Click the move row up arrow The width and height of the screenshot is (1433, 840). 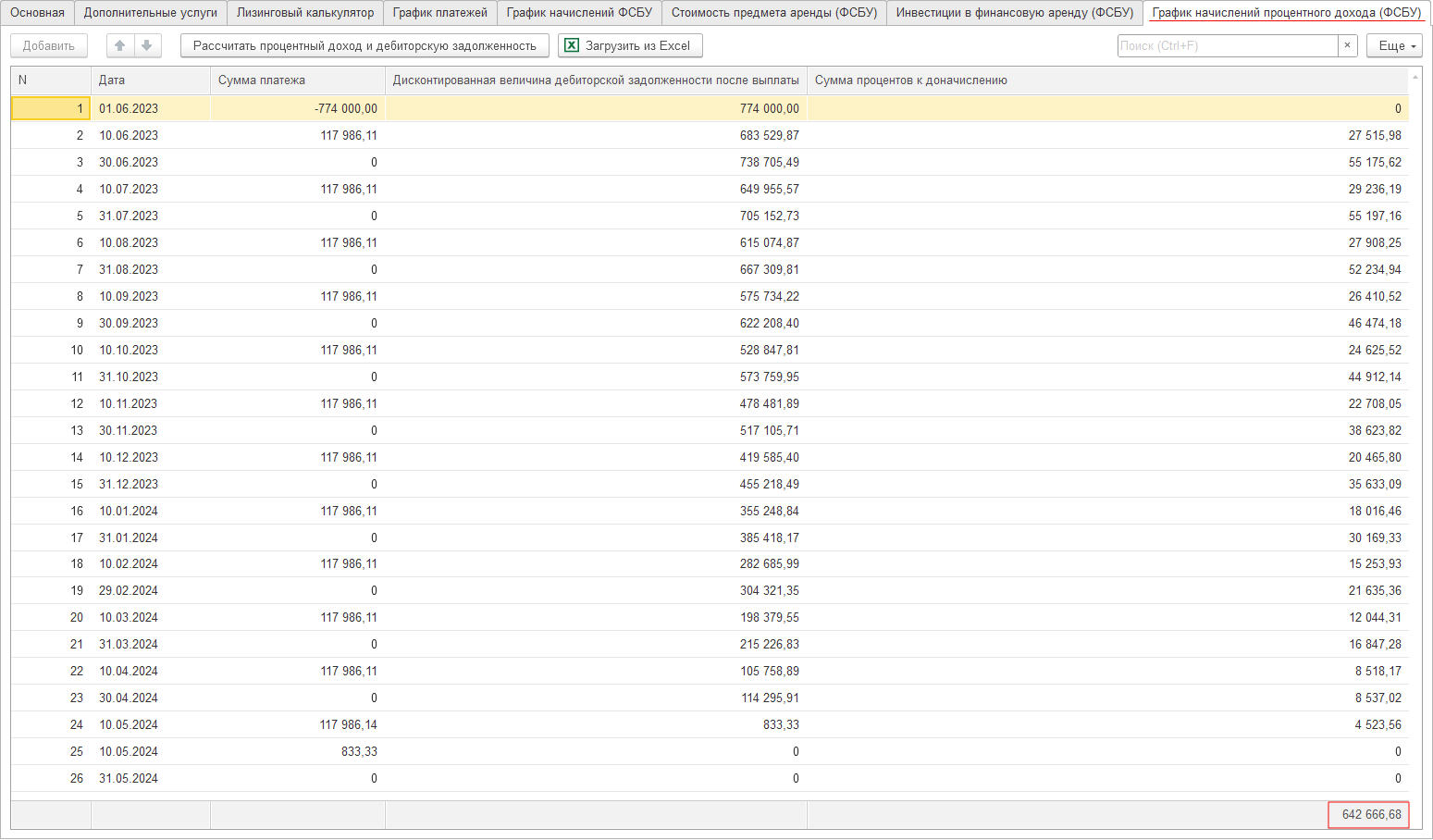120,45
